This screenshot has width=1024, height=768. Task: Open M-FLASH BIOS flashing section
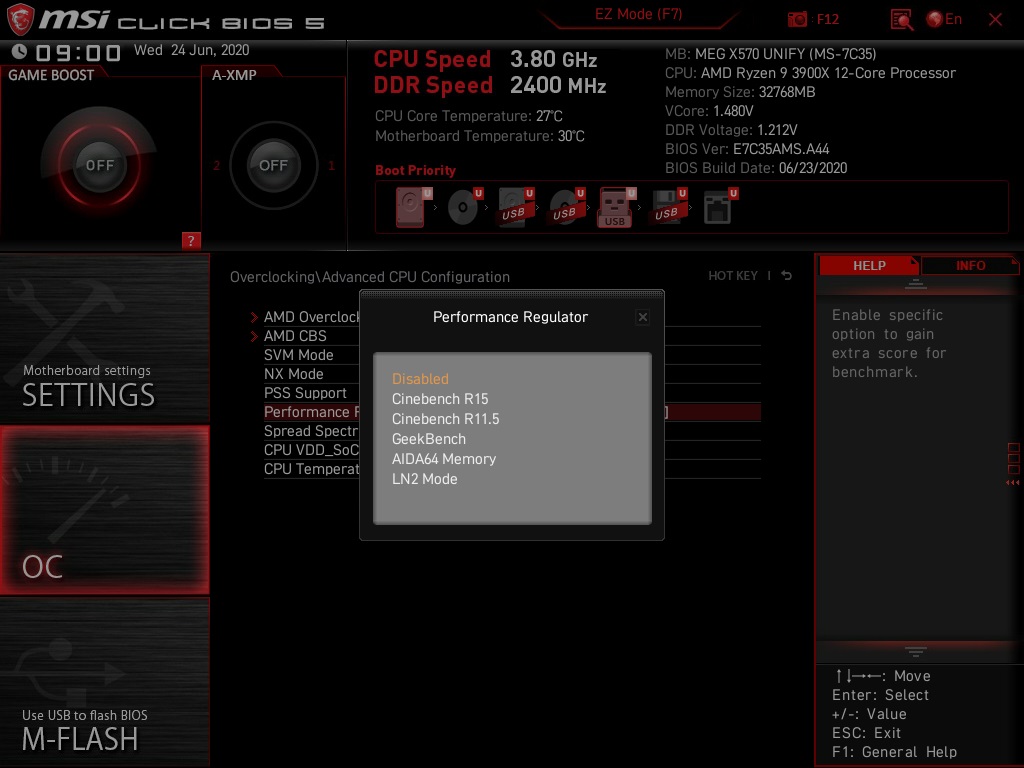(x=104, y=681)
